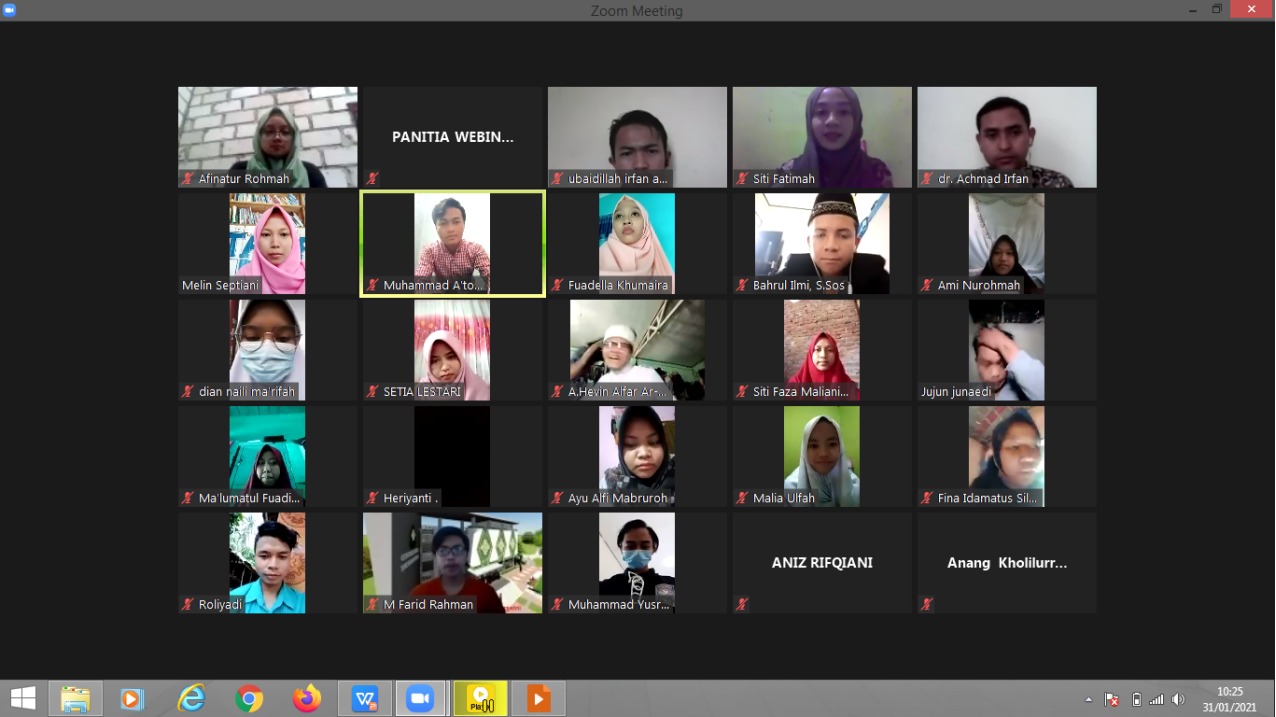This screenshot has width=1276, height=717.
Task: Click the muted mic icon beside Roliyadi
Action: click(187, 605)
